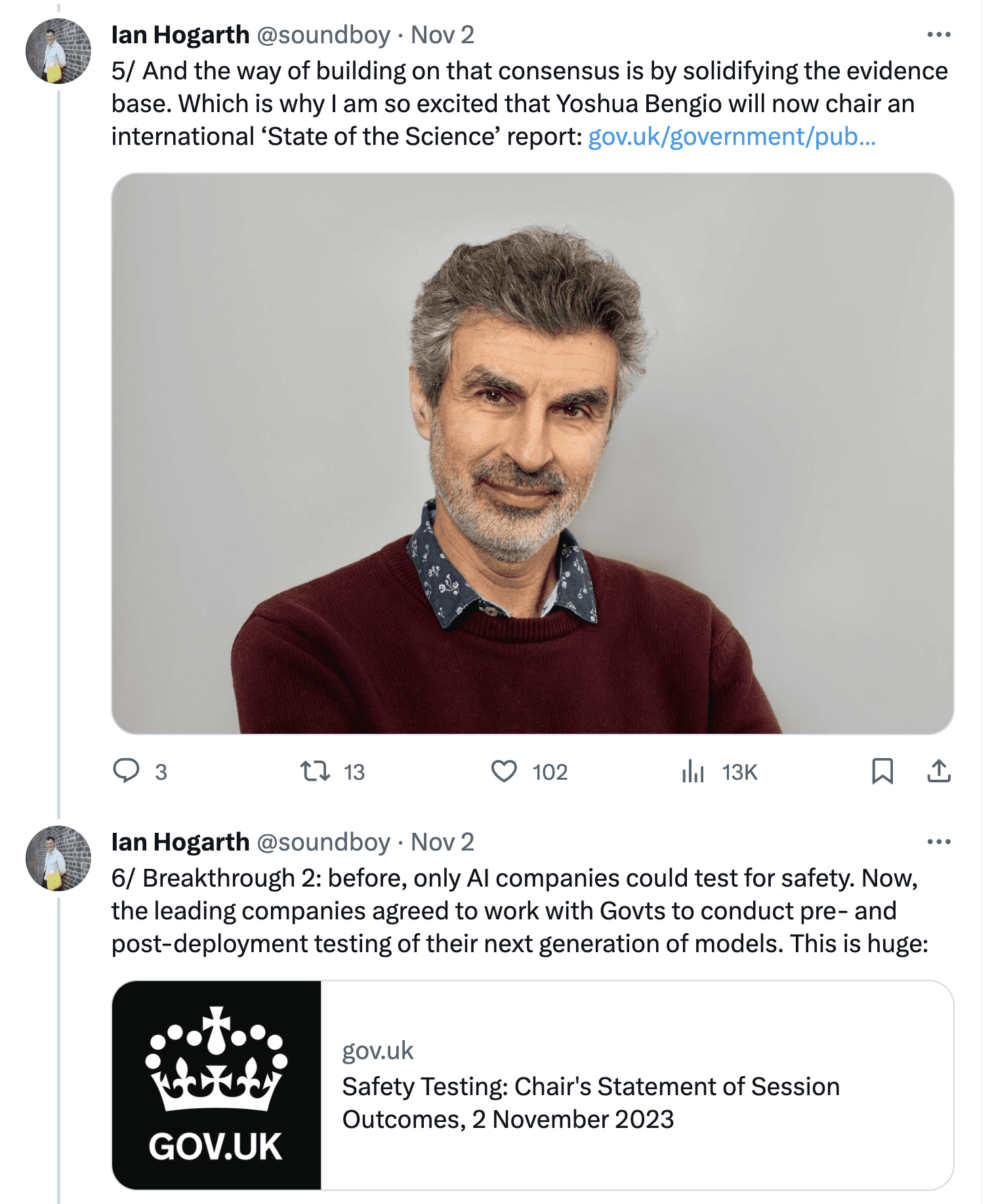The height and width of the screenshot is (1204, 992).
Task: Reply to the 5/ tweet
Action: pos(126,771)
